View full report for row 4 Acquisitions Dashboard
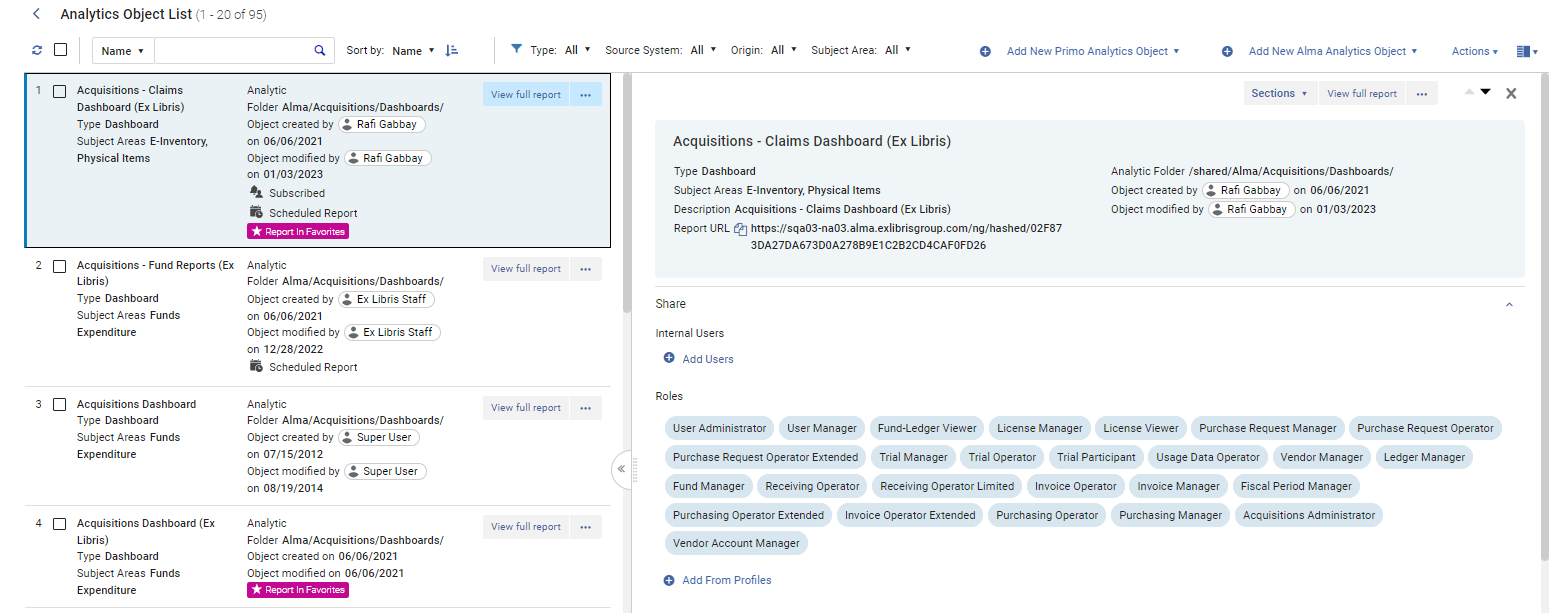1557x613 pixels. [526, 526]
